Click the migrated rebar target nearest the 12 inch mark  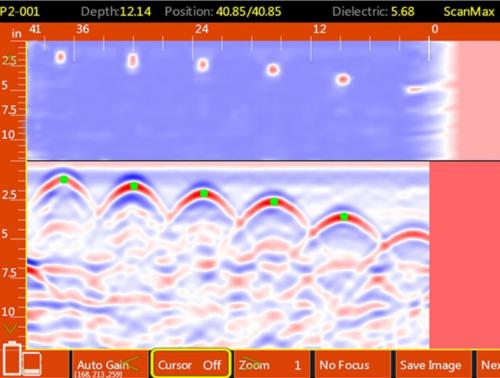click(x=343, y=80)
